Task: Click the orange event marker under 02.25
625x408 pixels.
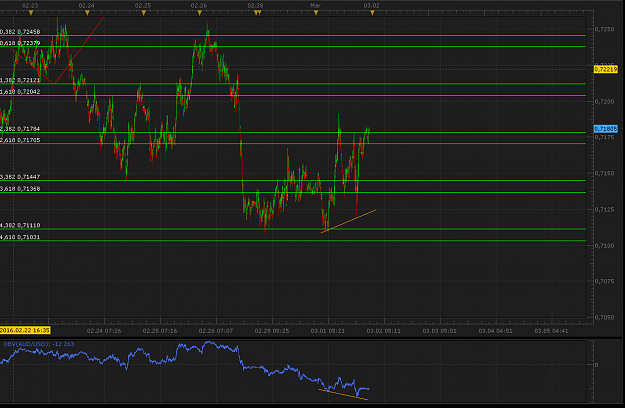Action: coord(143,13)
